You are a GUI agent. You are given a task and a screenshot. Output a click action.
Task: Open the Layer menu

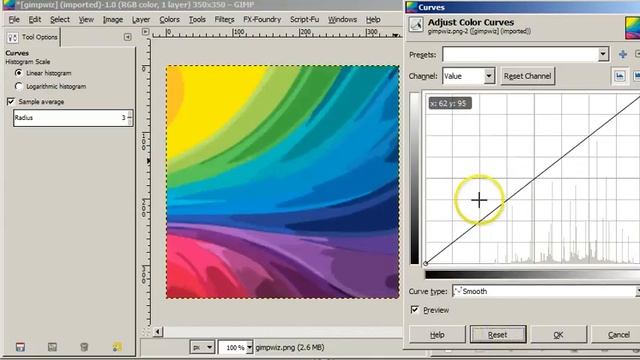141,20
